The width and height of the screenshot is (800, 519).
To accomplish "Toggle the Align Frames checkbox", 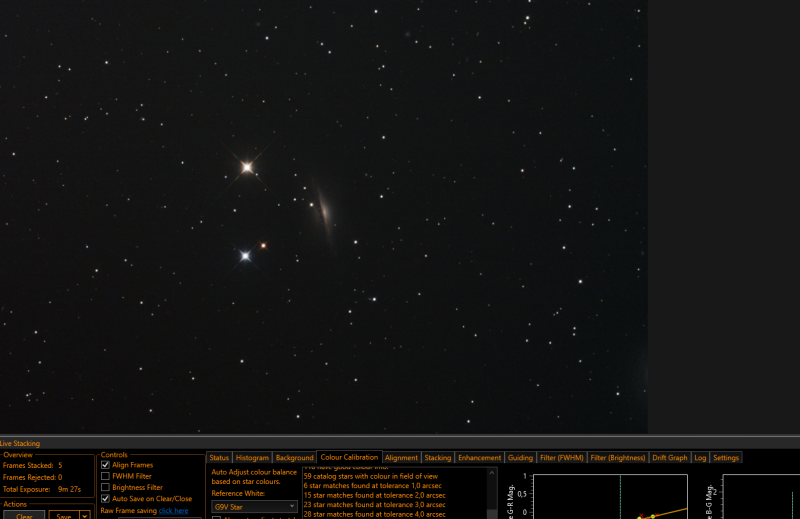I will coord(105,465).
